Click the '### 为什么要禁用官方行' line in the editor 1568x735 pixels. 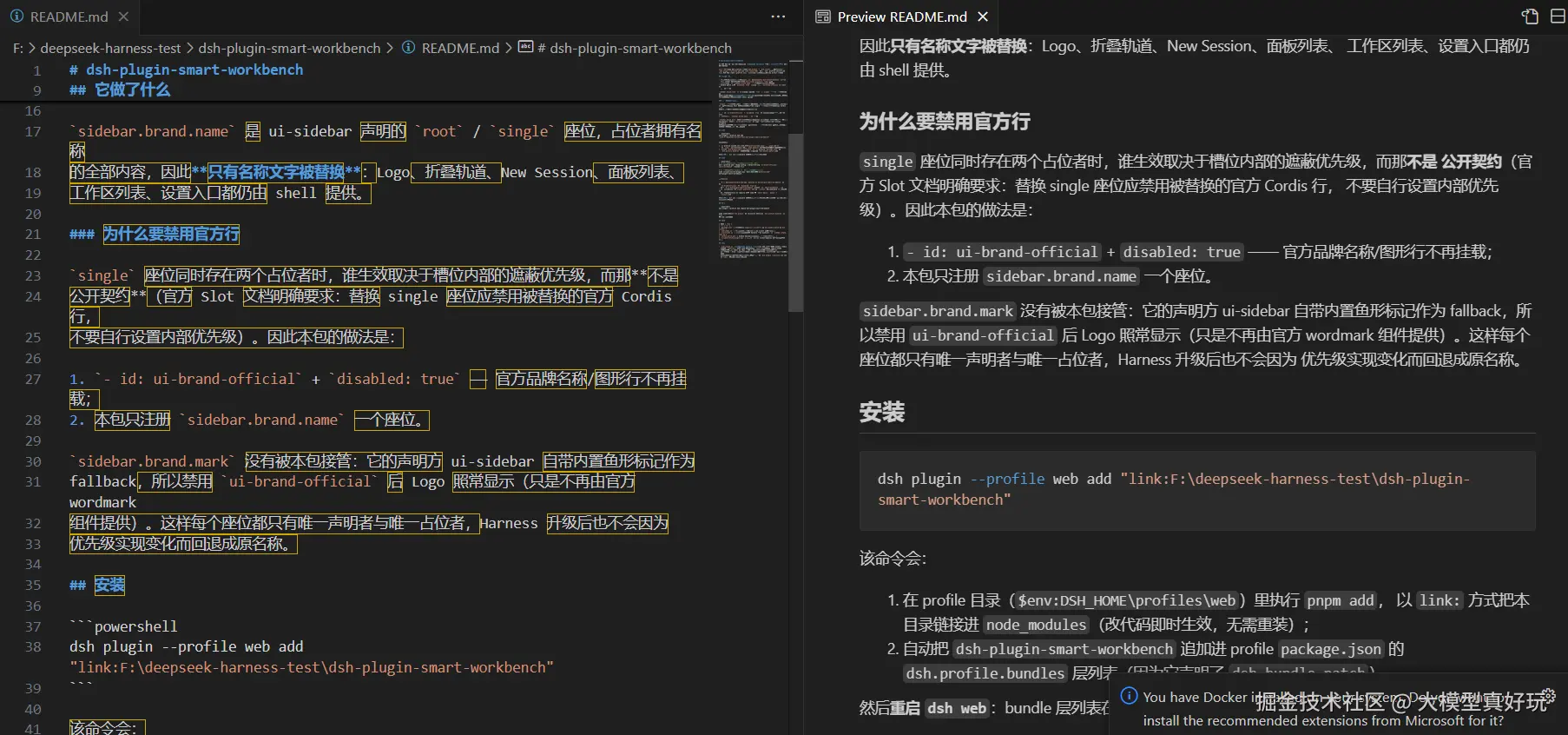(x=155, y=235)
